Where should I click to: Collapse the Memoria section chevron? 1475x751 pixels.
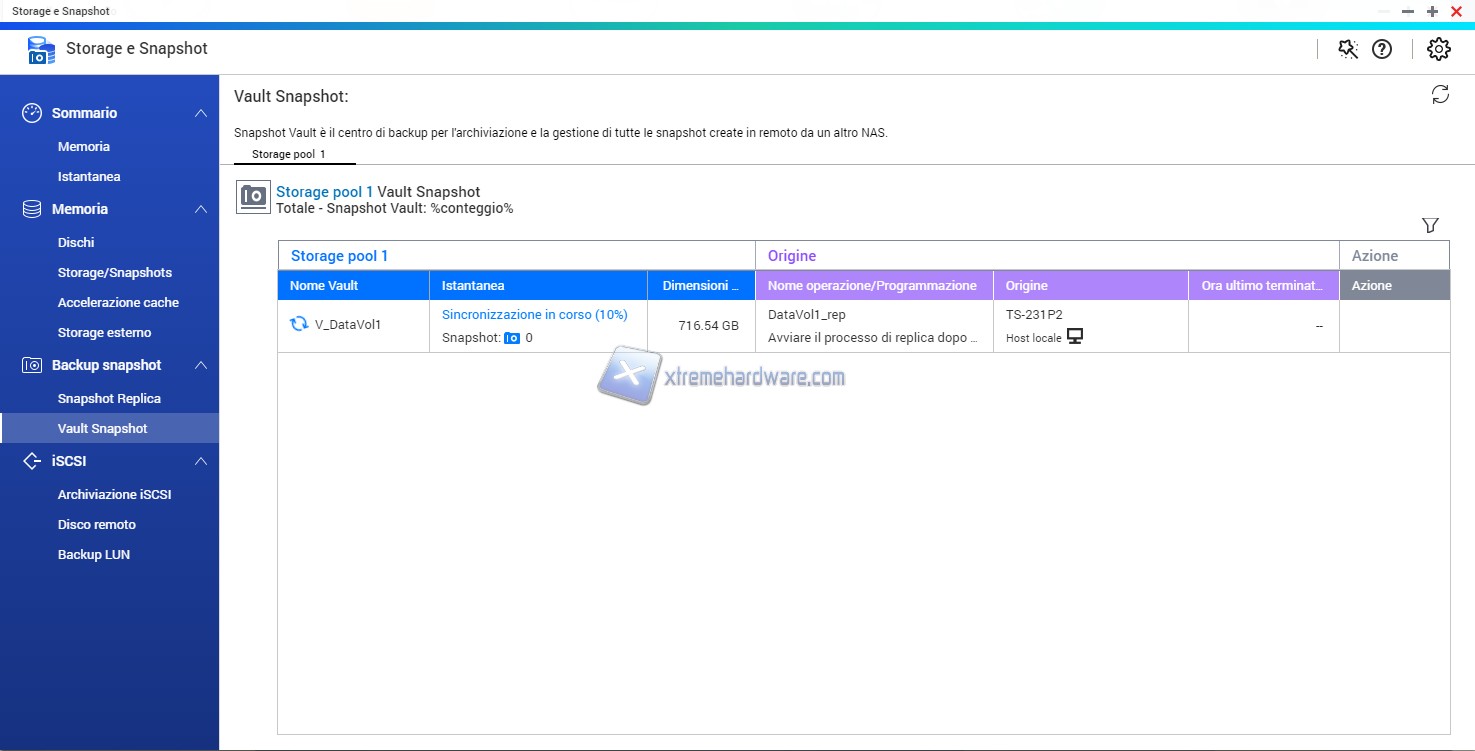(201, 209)
